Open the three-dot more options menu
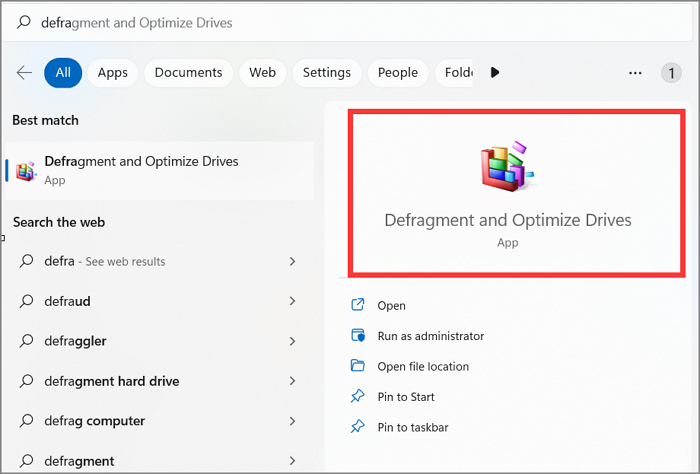Screen dimensions: 700x474 point(635,72)
